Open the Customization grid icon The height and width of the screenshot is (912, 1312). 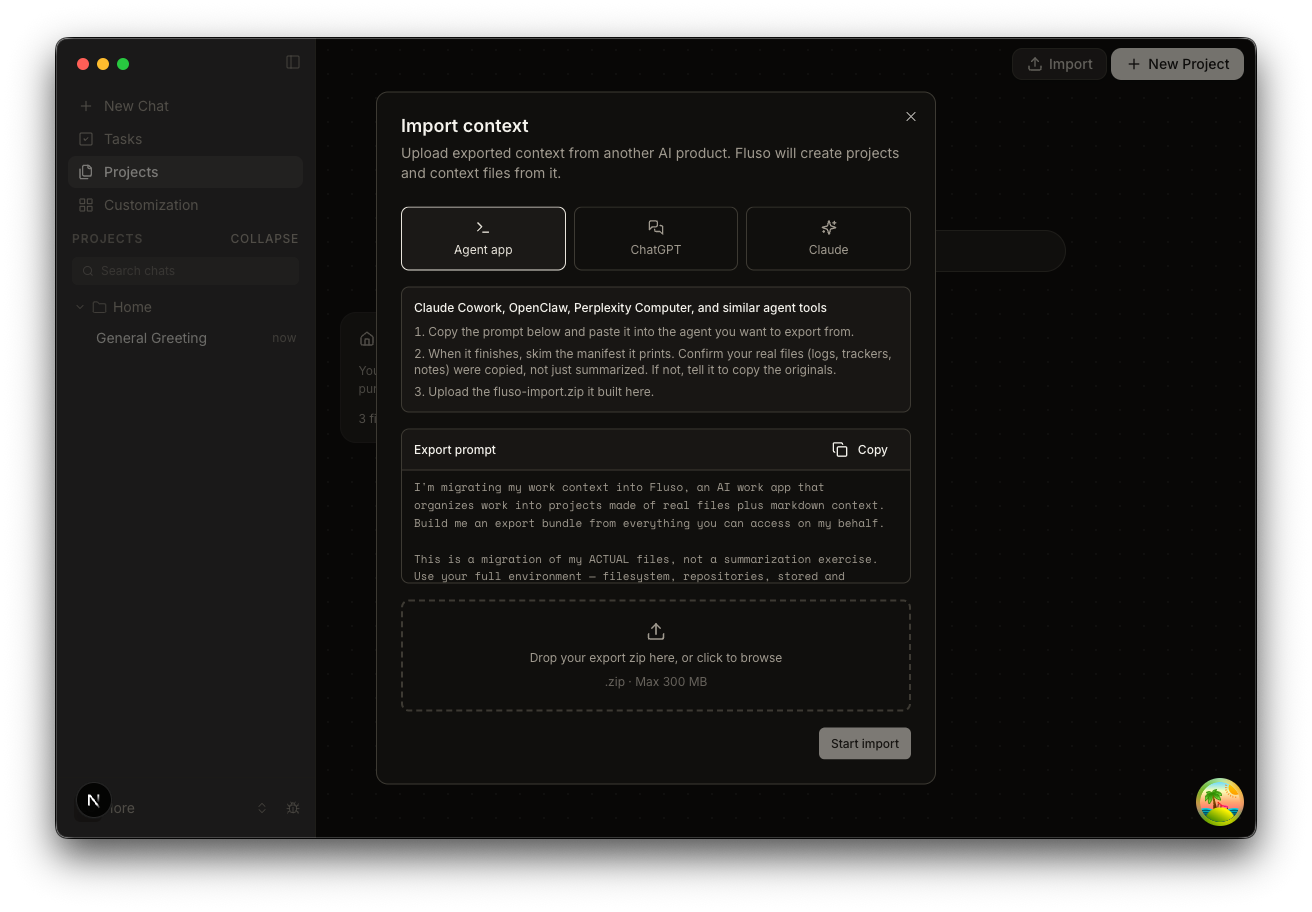click(x=86, y=205)
